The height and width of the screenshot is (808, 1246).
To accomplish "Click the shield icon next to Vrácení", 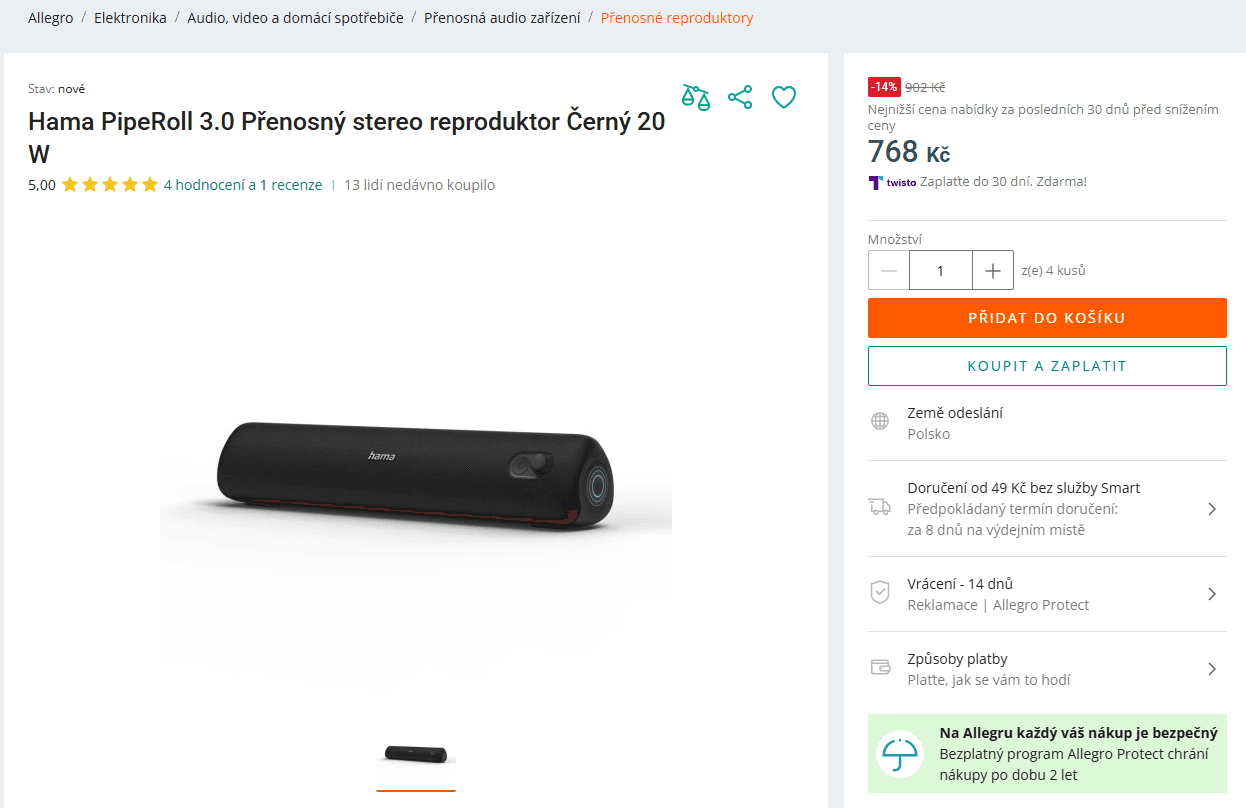I will 880,593.
